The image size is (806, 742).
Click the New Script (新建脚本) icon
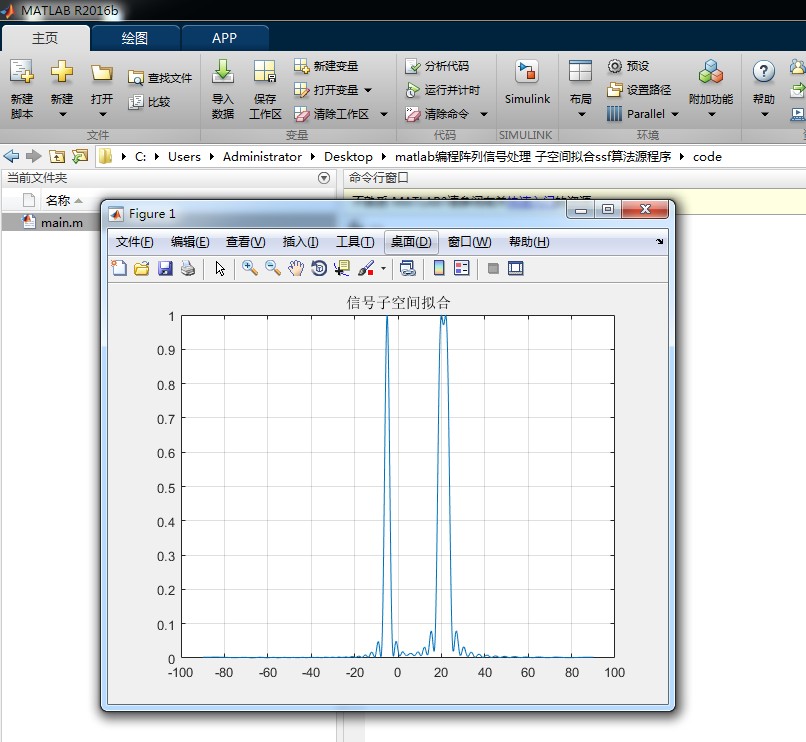(x=22, y=72)
